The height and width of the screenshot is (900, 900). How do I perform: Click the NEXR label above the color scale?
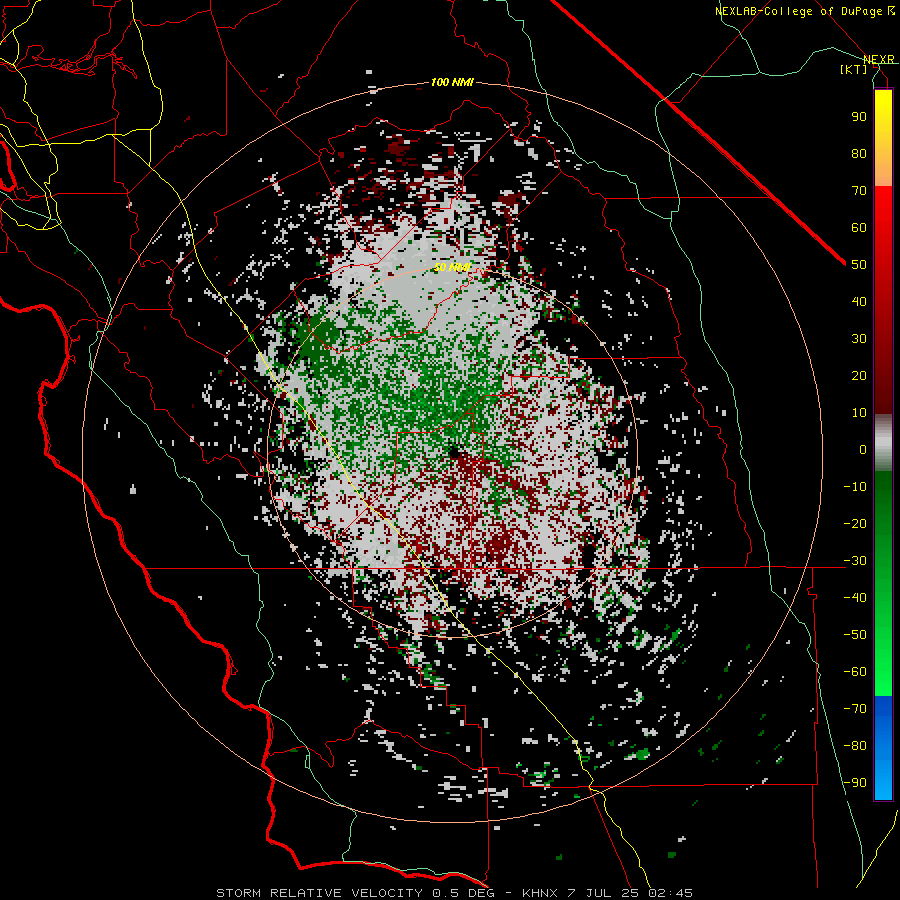tap(879, 60)
